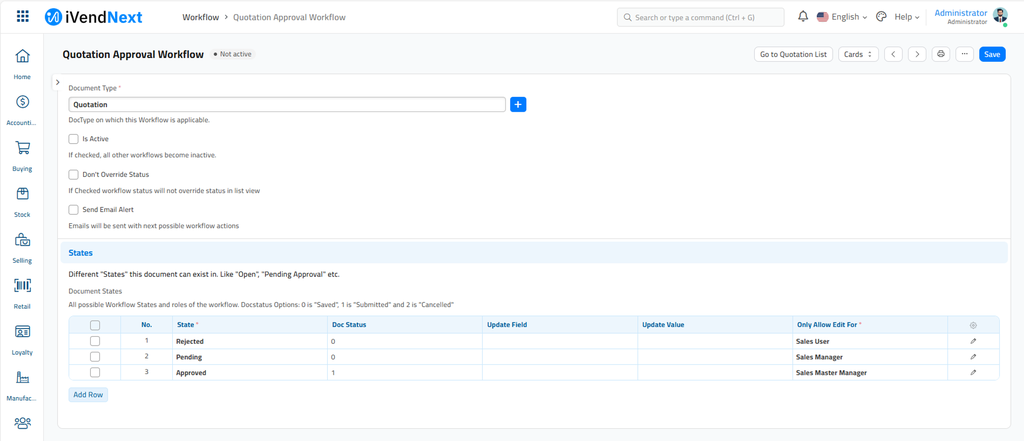Edit the Rejected row with pencil icon
The width and height of the screenshot is (1024, 441).
[973, 341]
